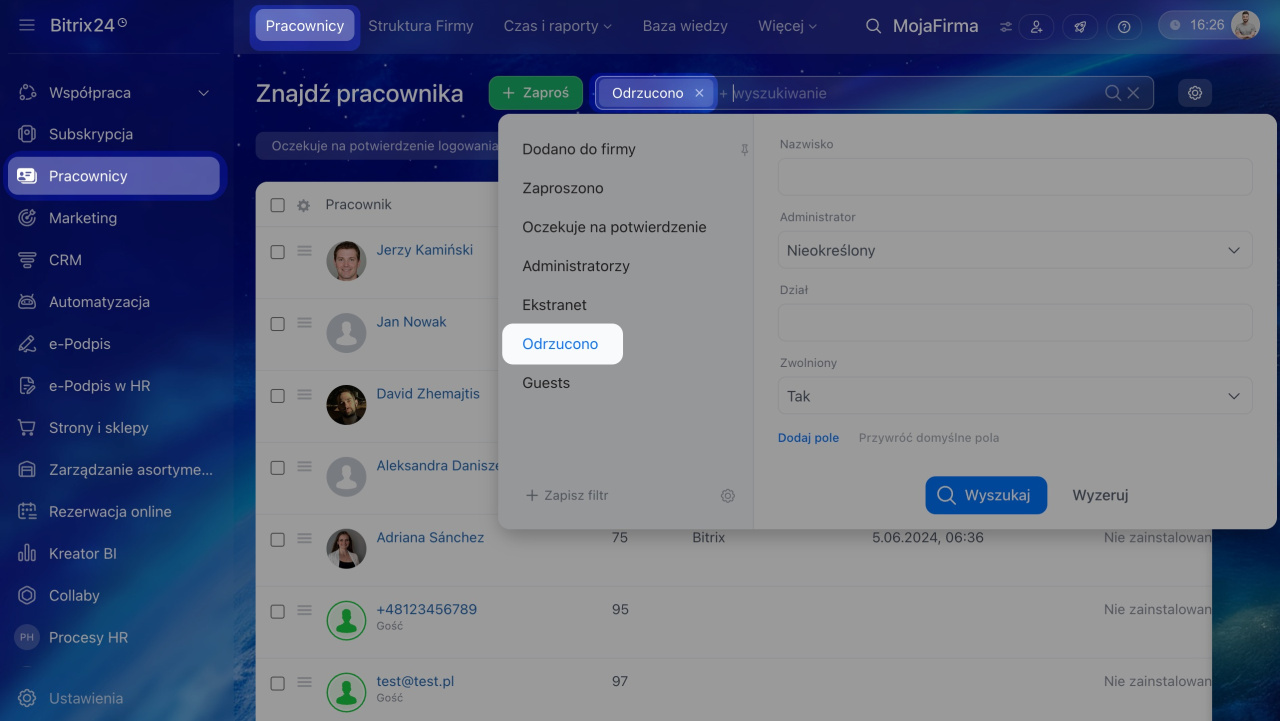Open the hamburger main menu
This screenshot has width=1280, height=721.
(x=27, y=25)
